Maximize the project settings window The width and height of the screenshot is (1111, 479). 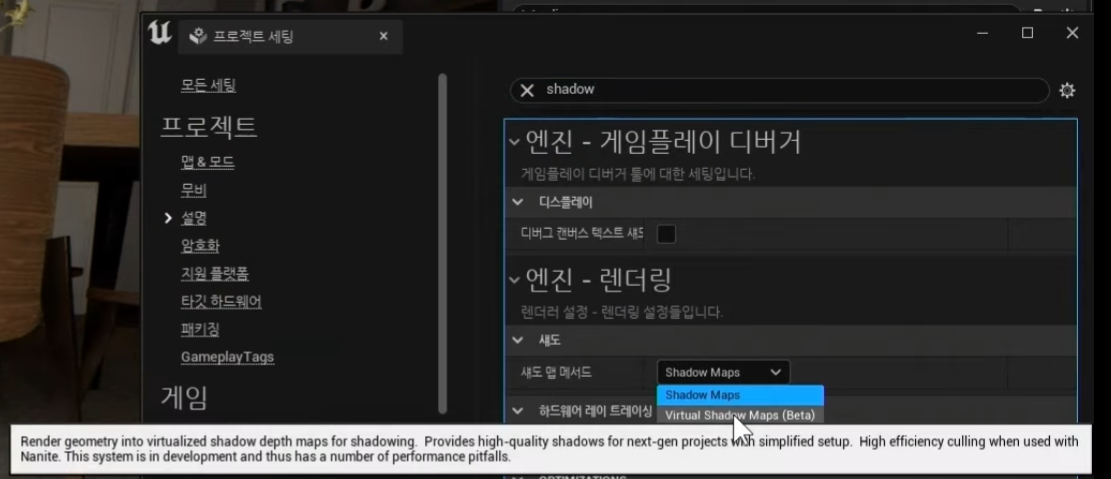click(x=1027, y=33)
